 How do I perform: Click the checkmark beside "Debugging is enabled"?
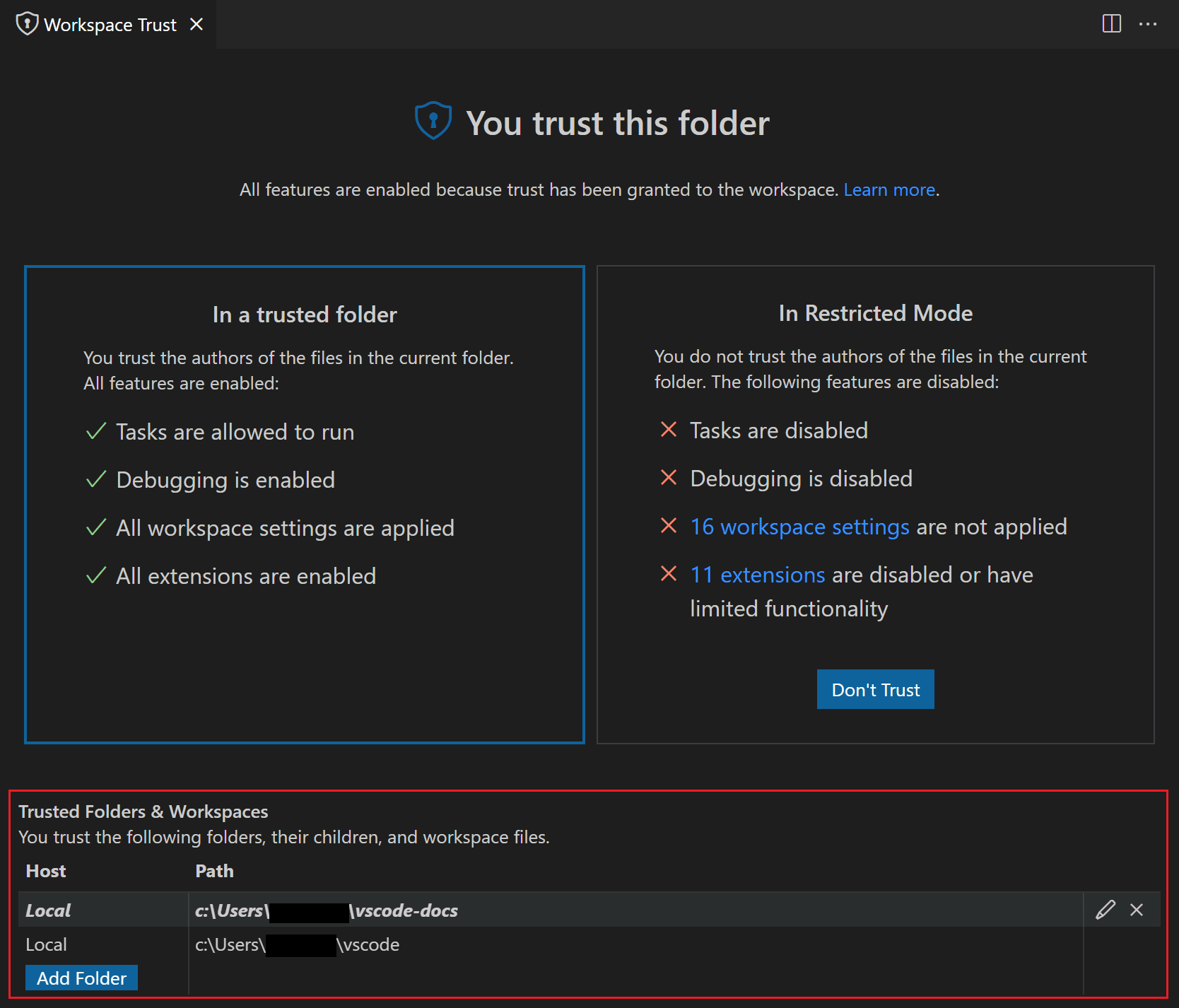(x=96, y=479)
